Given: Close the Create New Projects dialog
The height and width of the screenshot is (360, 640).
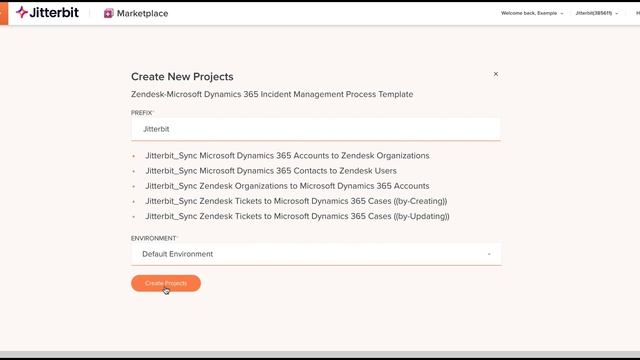Looking at the screenshot, I should (x=496, y=74).
